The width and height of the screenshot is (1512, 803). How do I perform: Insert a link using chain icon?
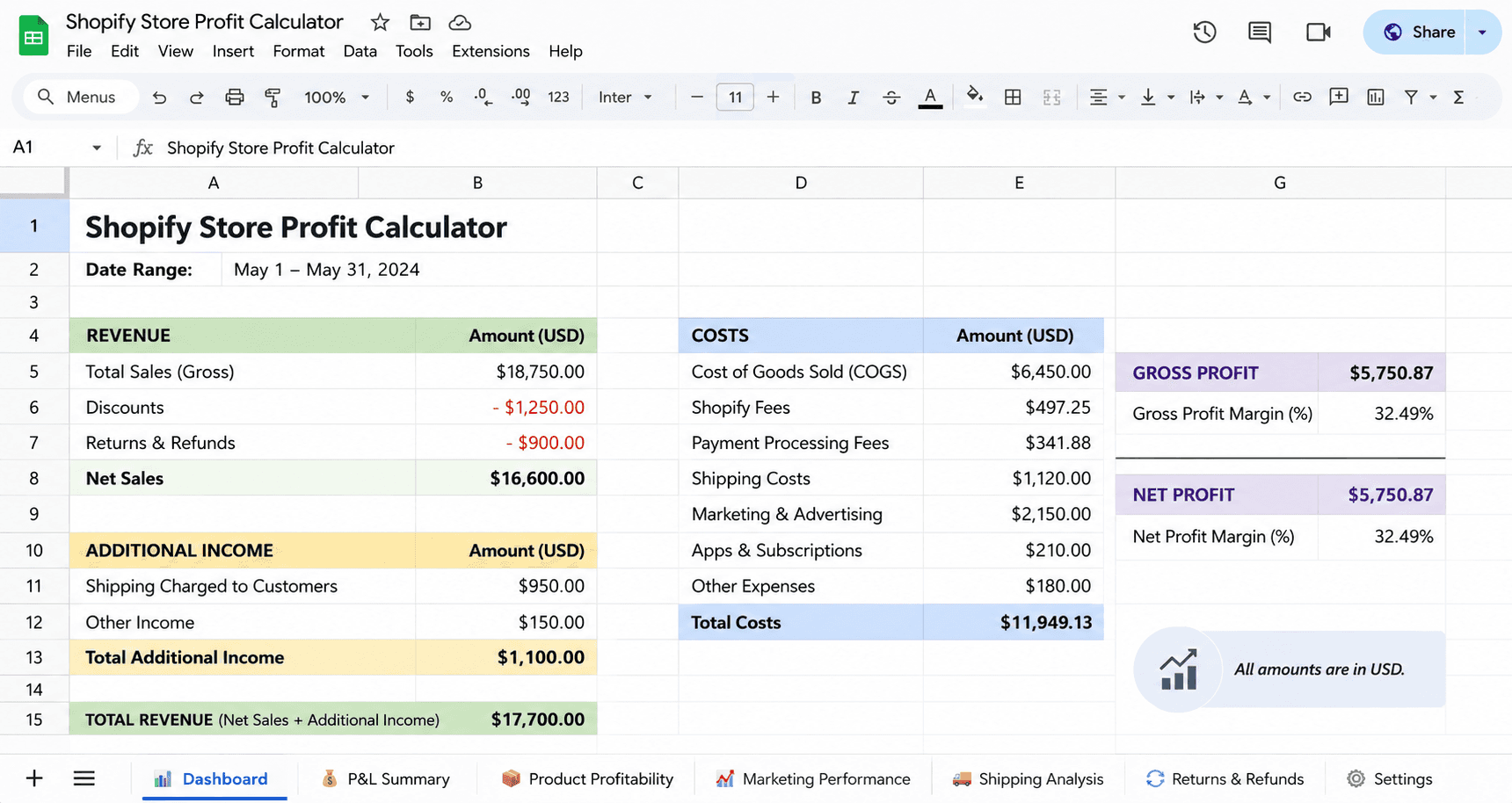[x=1302, y=98]
